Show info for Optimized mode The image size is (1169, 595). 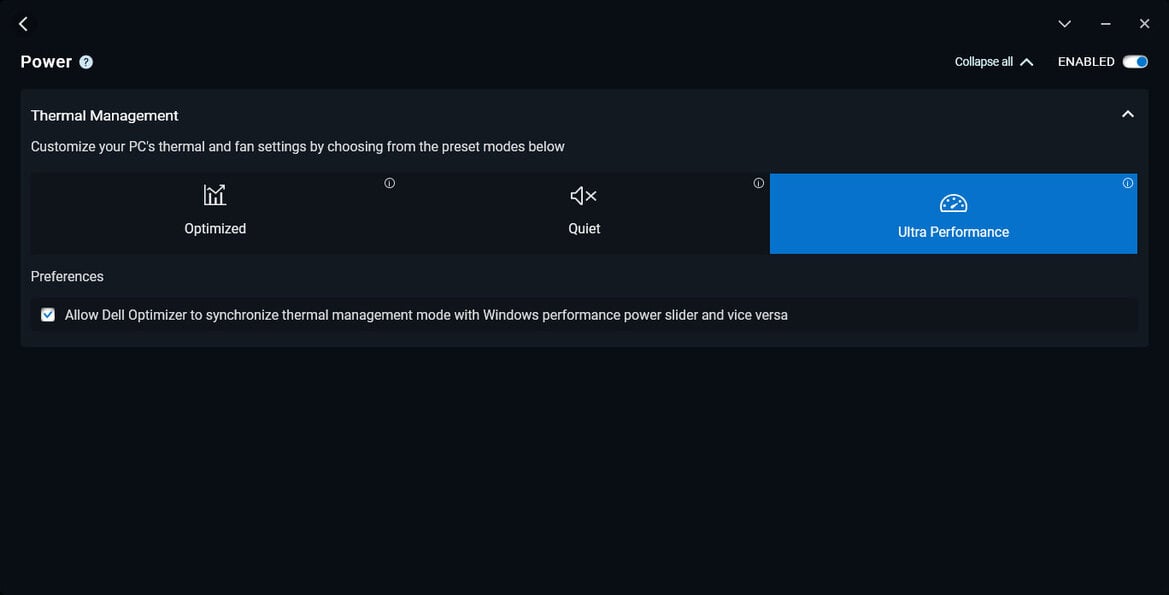[x=389, y=183]
